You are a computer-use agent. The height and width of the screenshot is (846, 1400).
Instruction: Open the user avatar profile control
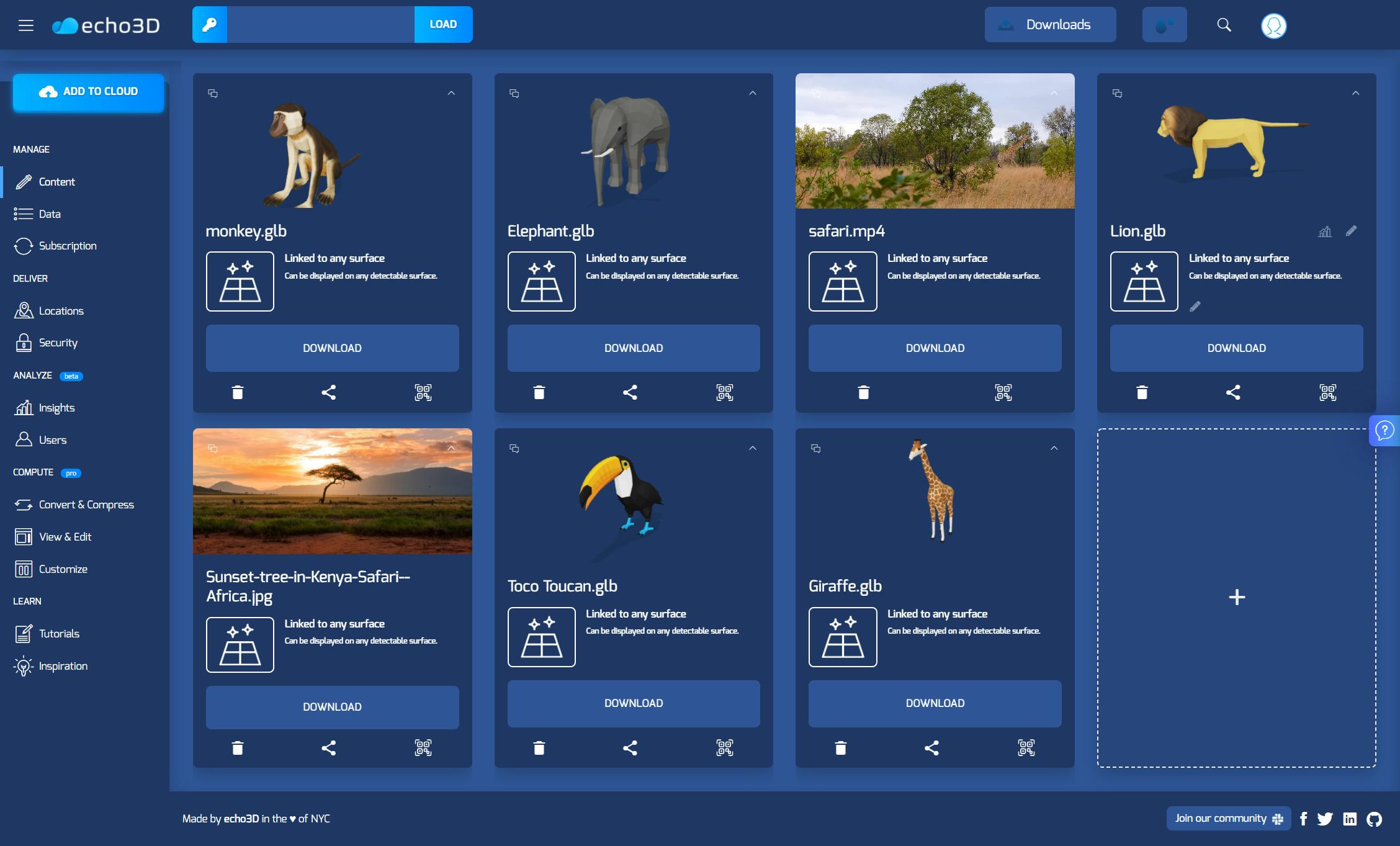click(x=1273, y=25)
